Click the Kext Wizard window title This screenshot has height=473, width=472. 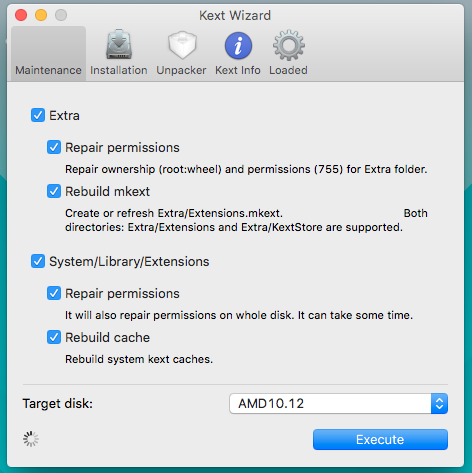[x=235, y=16]
